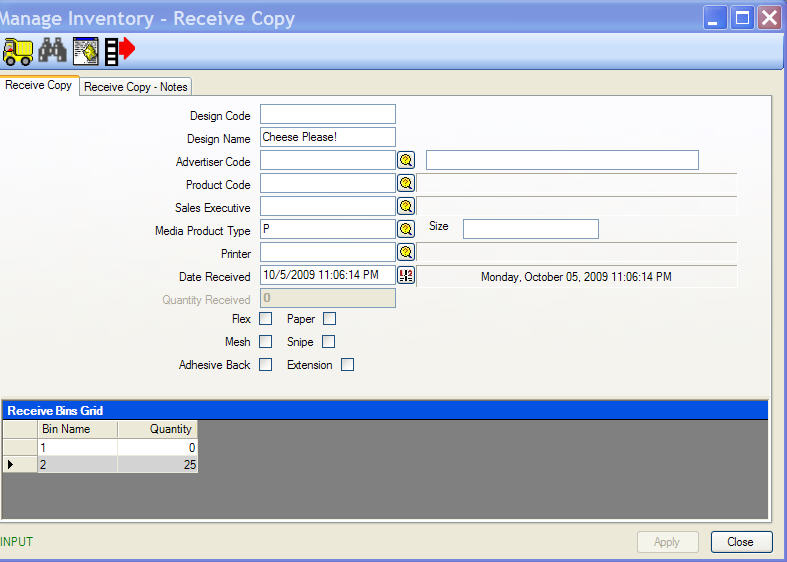Image resolution: width=787 pixels, height=562 pixels.
Task: Click the yellow truck toolbar icon
Action: (x=18, y=50)
